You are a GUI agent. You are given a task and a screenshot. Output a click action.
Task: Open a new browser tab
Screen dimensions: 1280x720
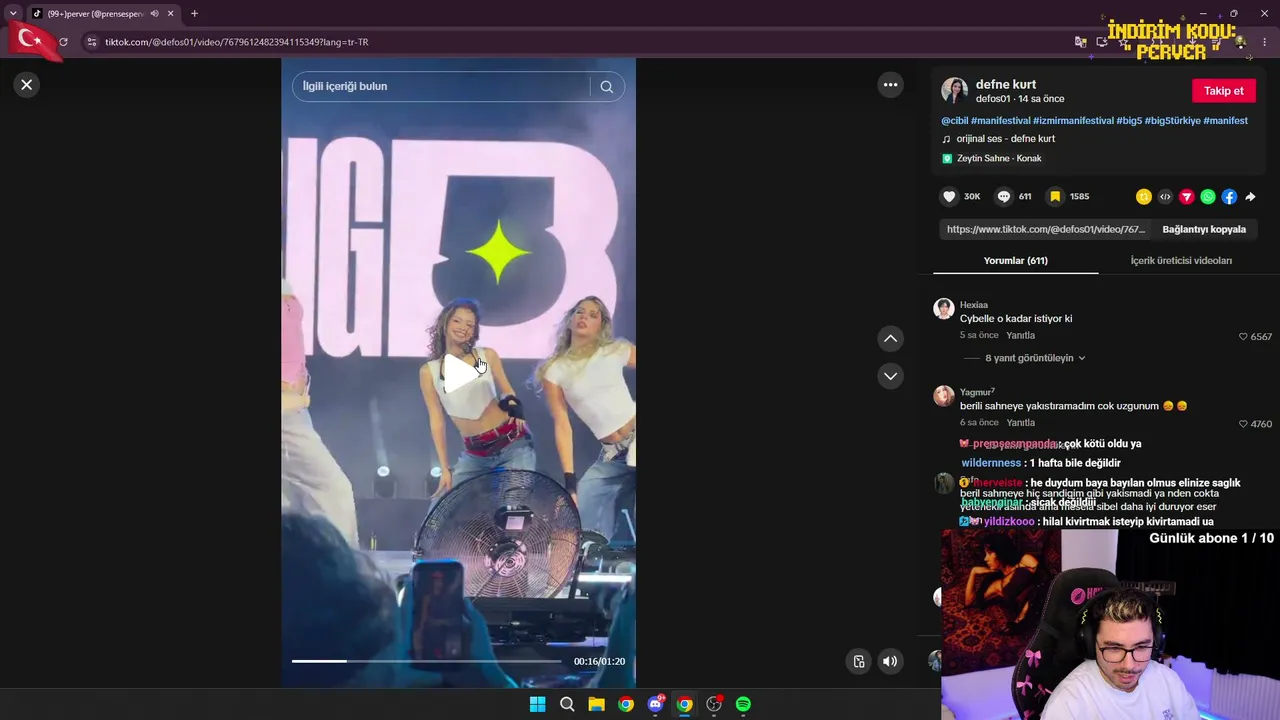pyautogui.click(x=194, y=14)
